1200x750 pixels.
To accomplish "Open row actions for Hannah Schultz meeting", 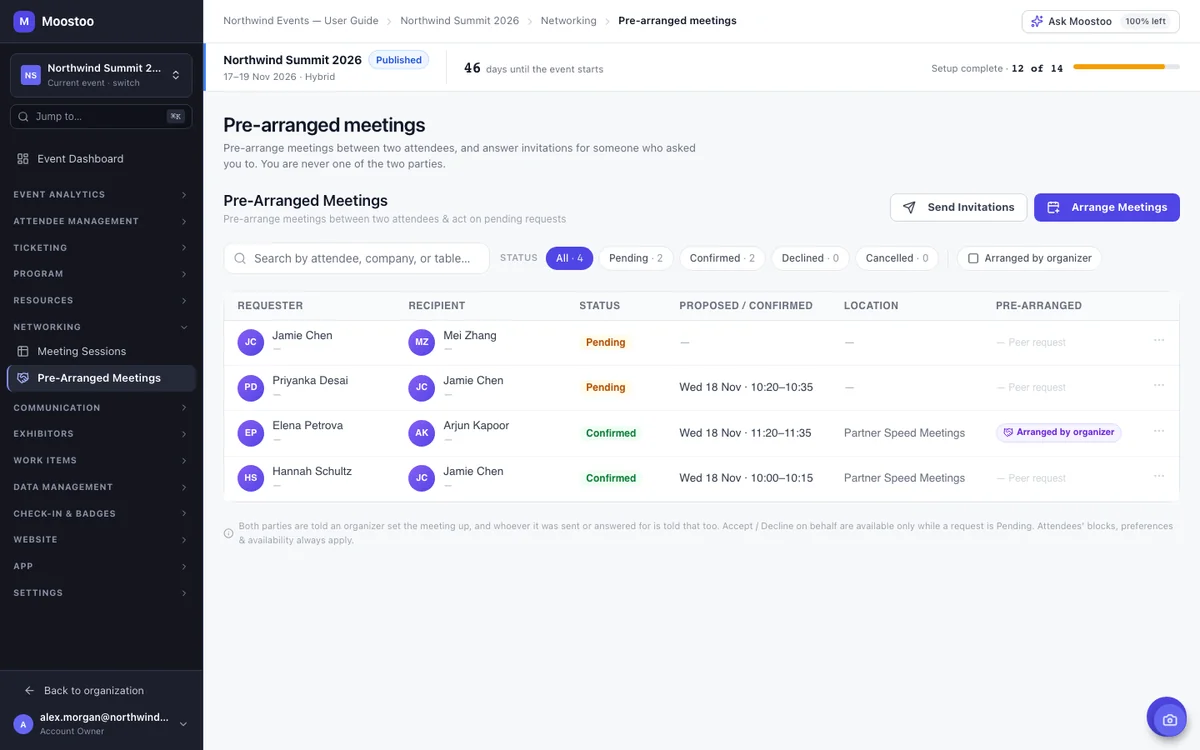I will tap(1159, 476).
